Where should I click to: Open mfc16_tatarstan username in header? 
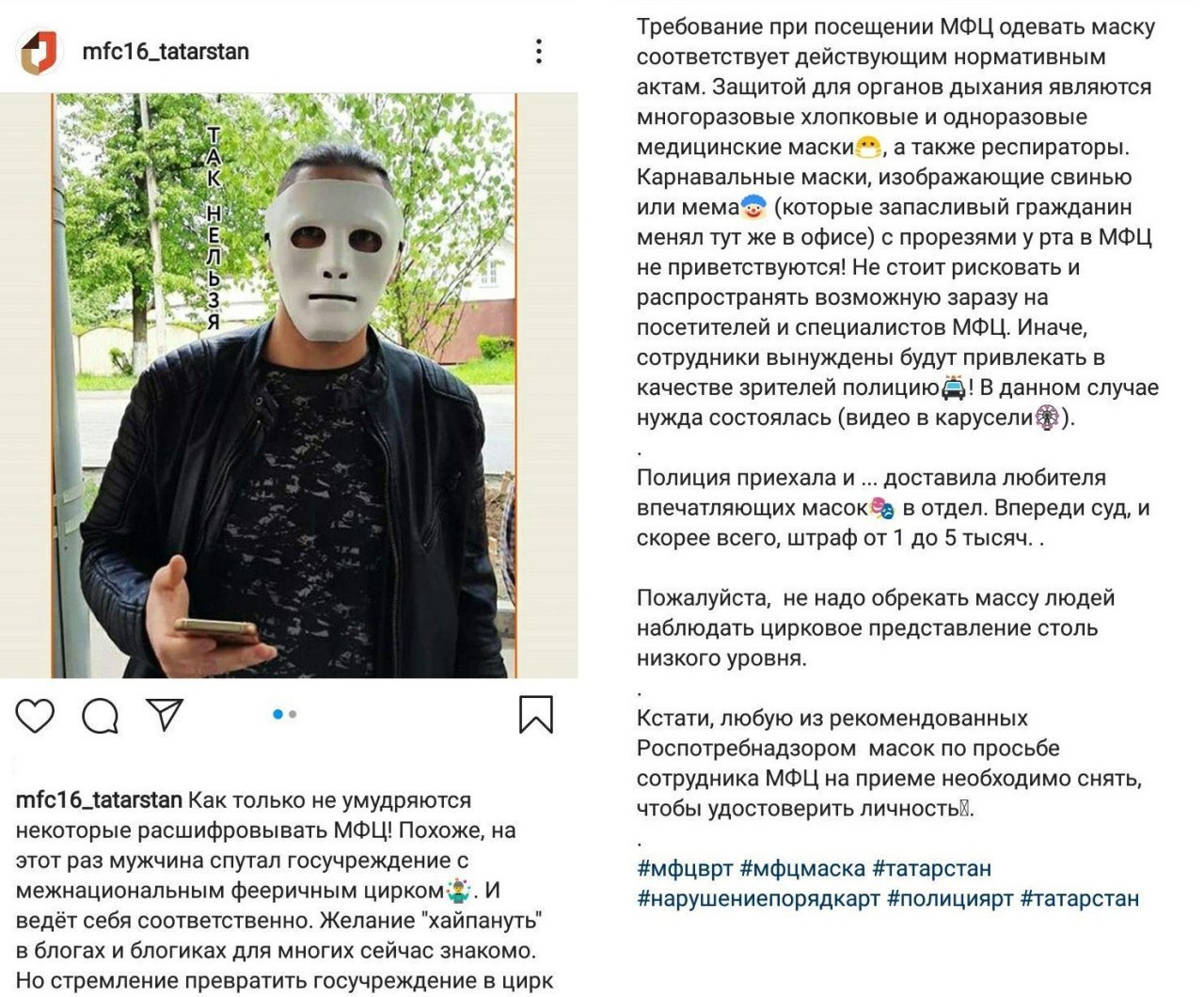[166, 51]
